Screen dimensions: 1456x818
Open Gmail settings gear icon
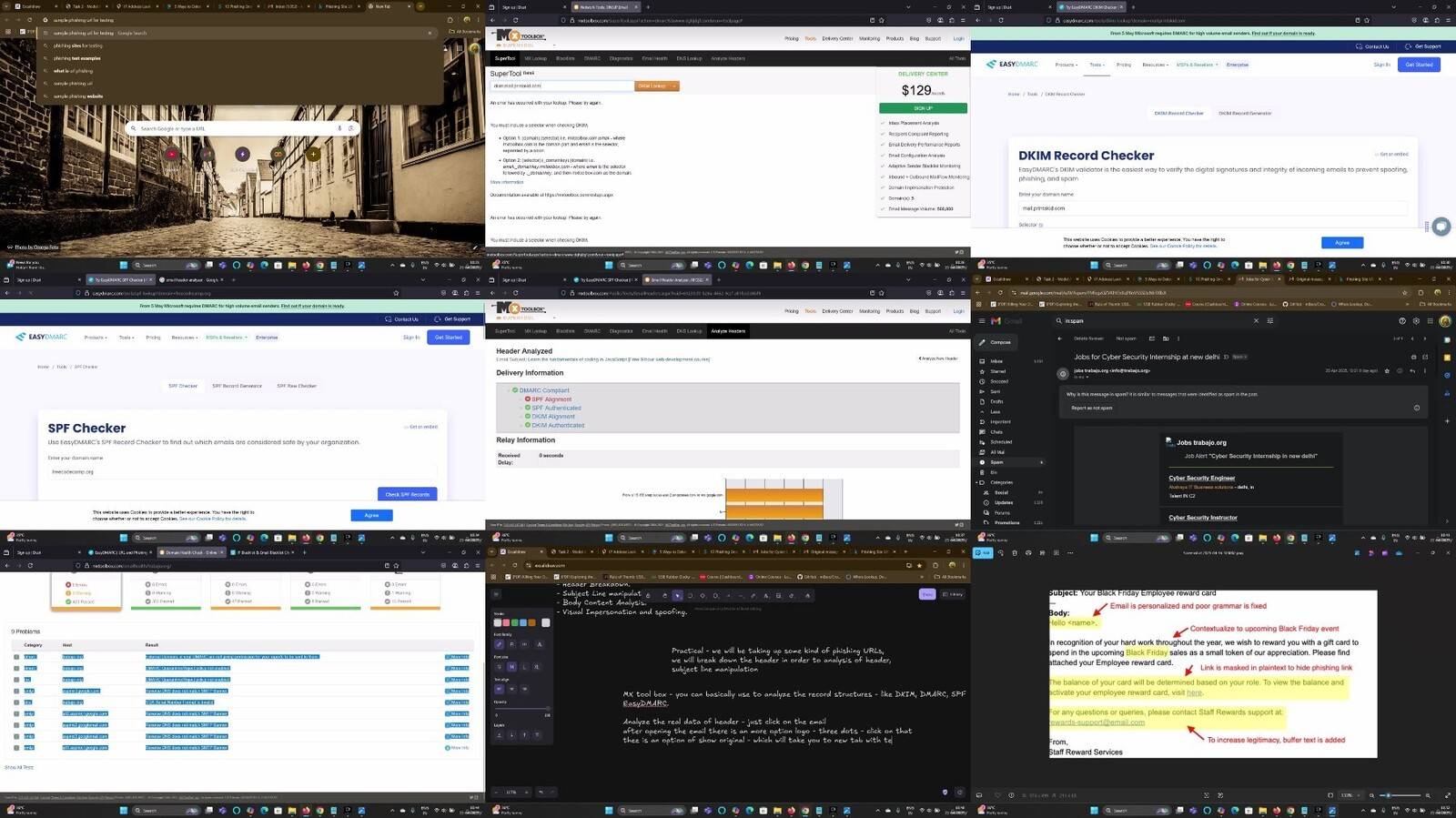pyautogui.click(x=1416, y=321)
